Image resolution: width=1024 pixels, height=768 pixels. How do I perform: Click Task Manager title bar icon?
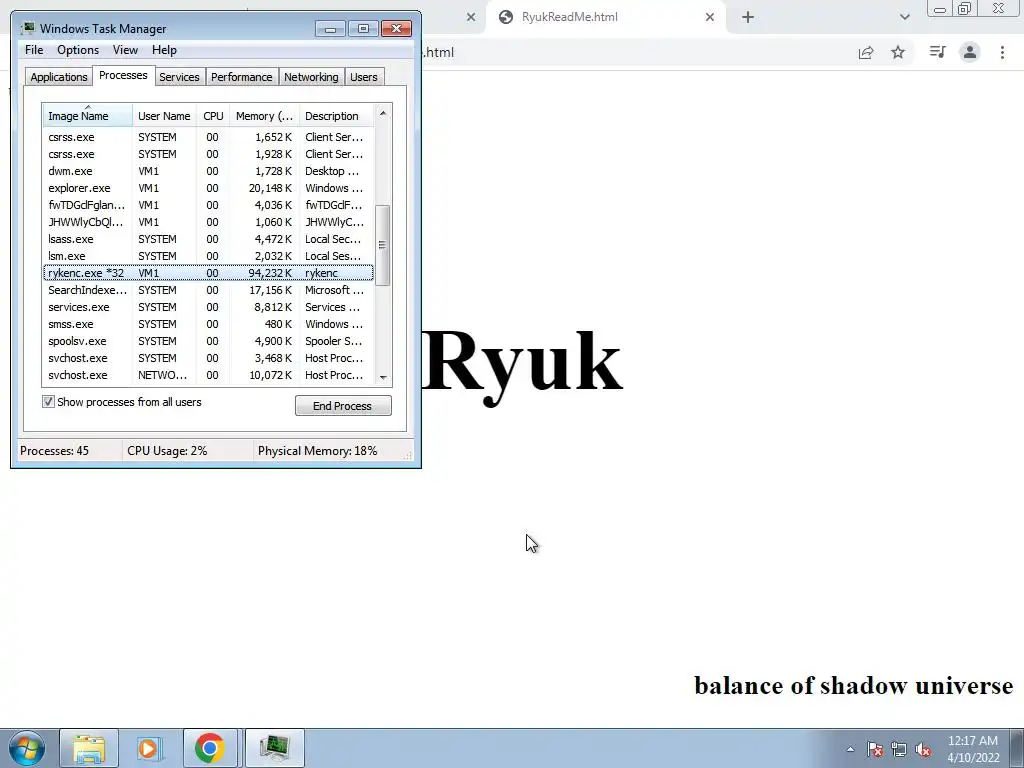point(28,28)
